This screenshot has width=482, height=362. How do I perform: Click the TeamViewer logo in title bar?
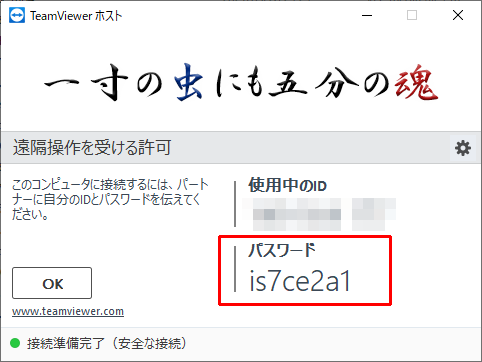(16, 16)
